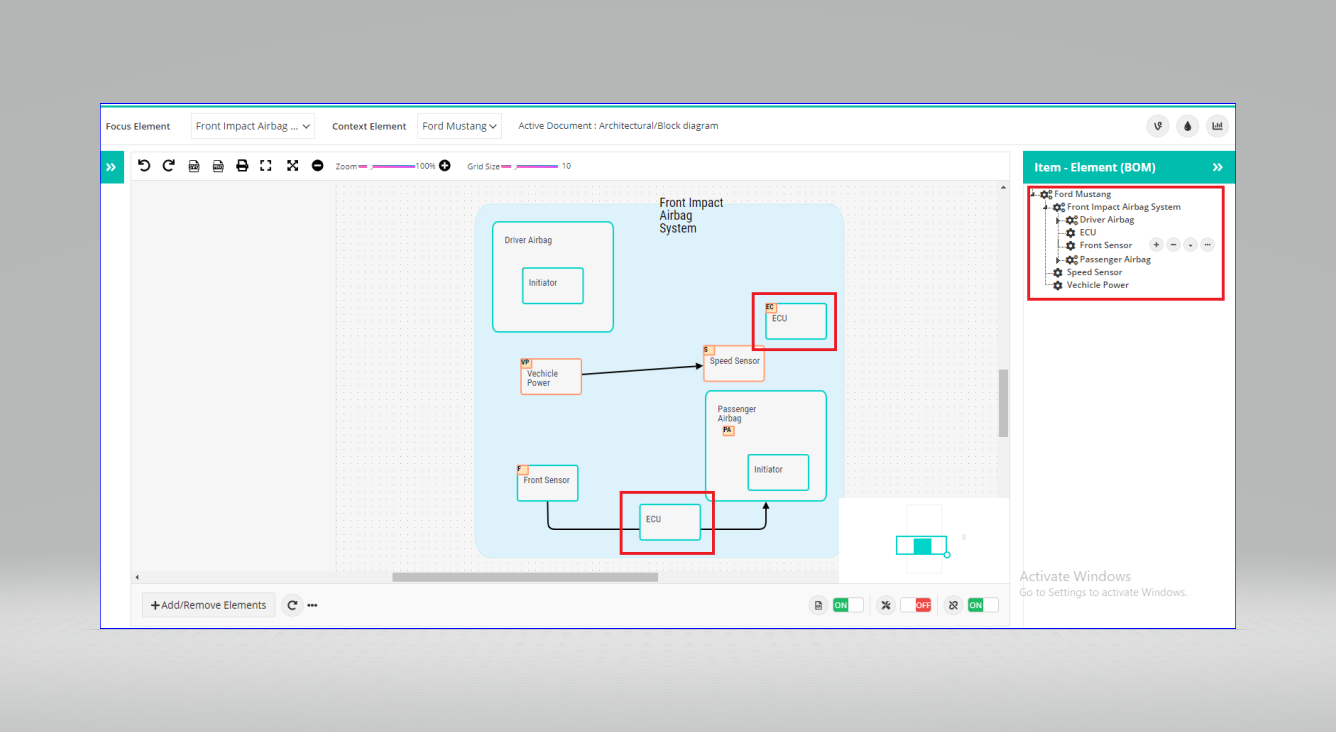Select the Driver Airbag block
Screen dimensions: 1336x732
tap(553, 277)
